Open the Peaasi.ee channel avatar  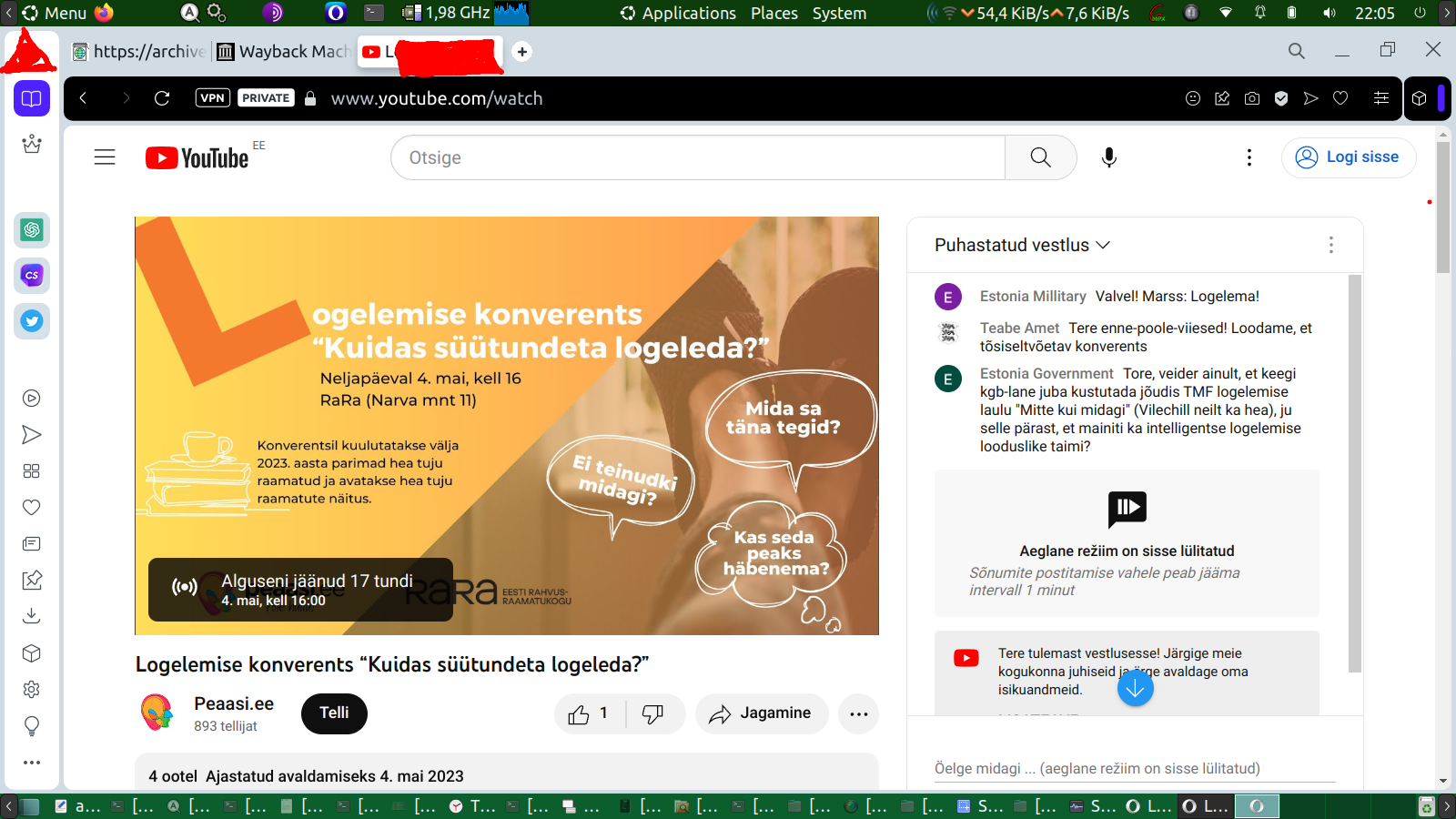point(157,713)
